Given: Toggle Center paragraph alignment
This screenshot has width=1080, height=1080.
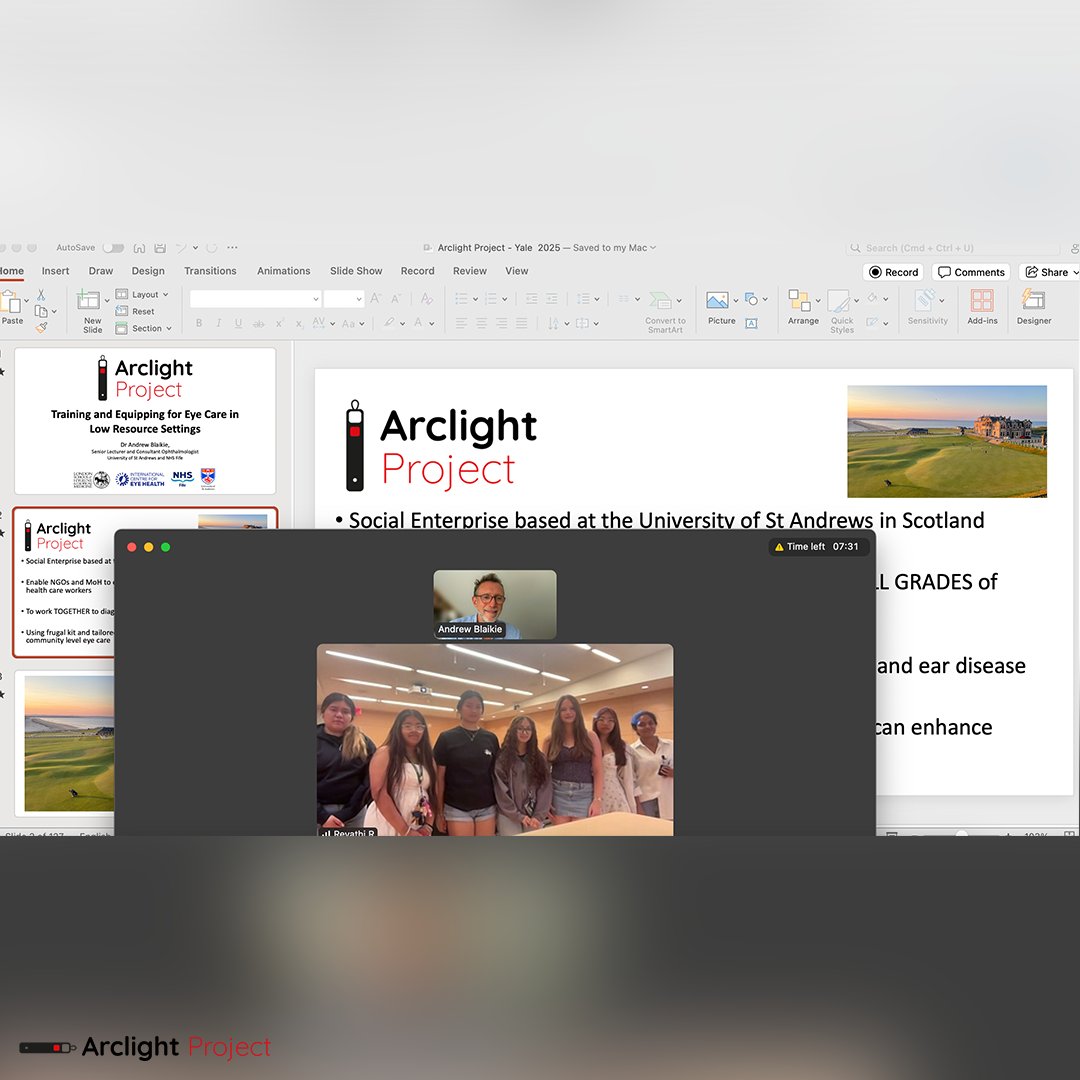Looking at the screenshot, I should point(481,323).
